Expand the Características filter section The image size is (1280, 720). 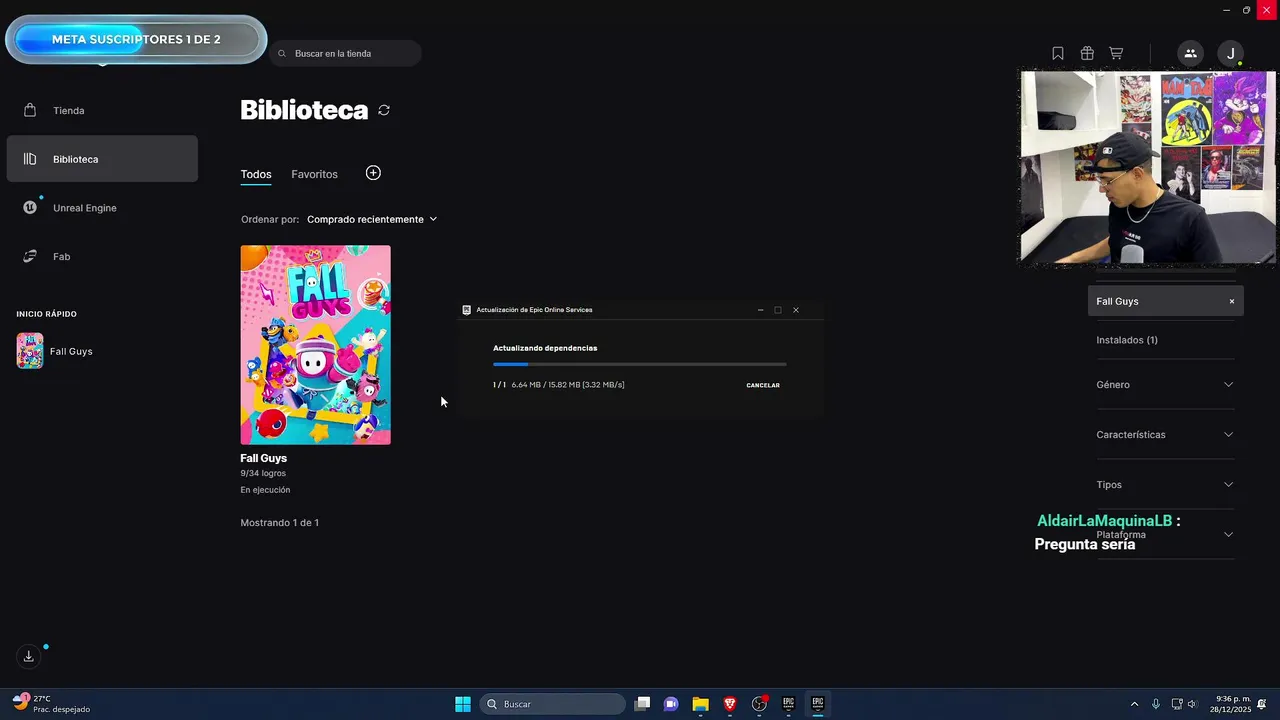point(1165,435)
